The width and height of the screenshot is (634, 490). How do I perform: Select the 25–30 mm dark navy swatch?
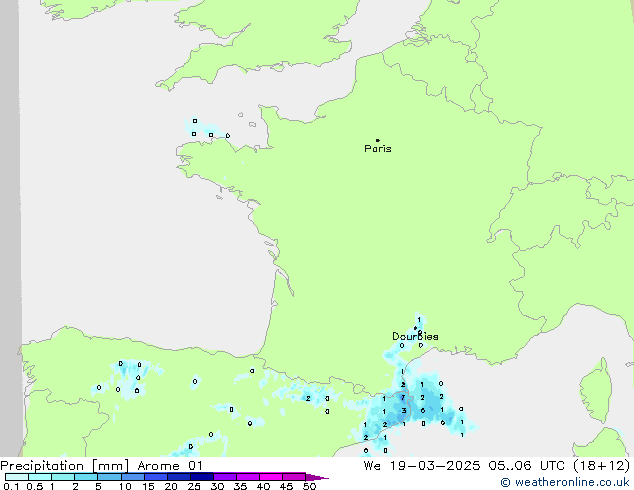point(202,477)
